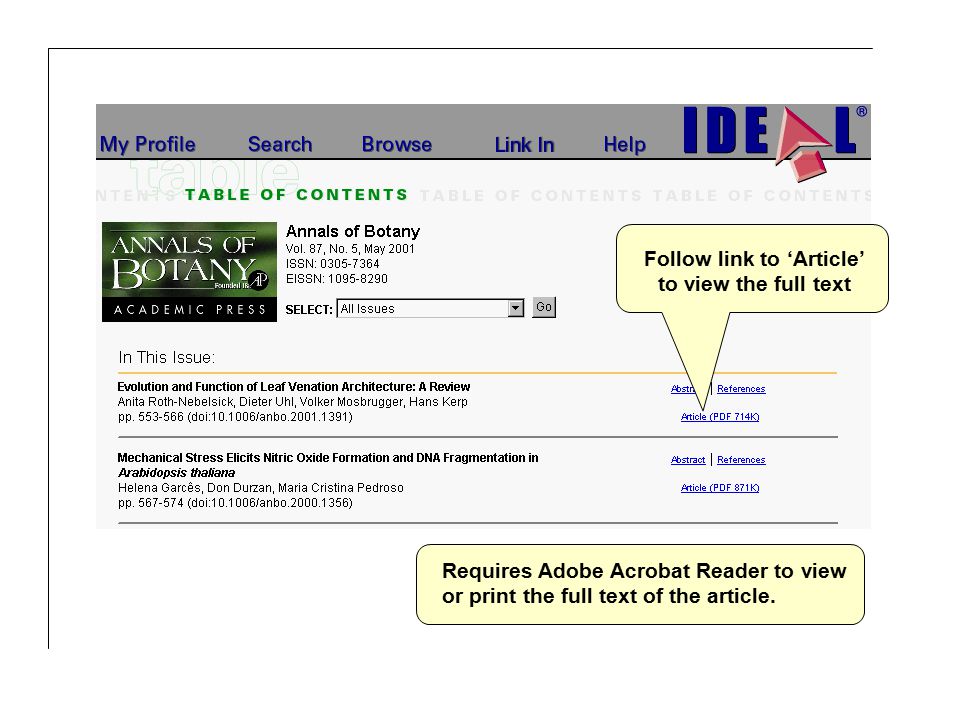Click the Evolution and Function of Leaf Venation title
This screenshot has height=720, width=960.
(294, 387)
